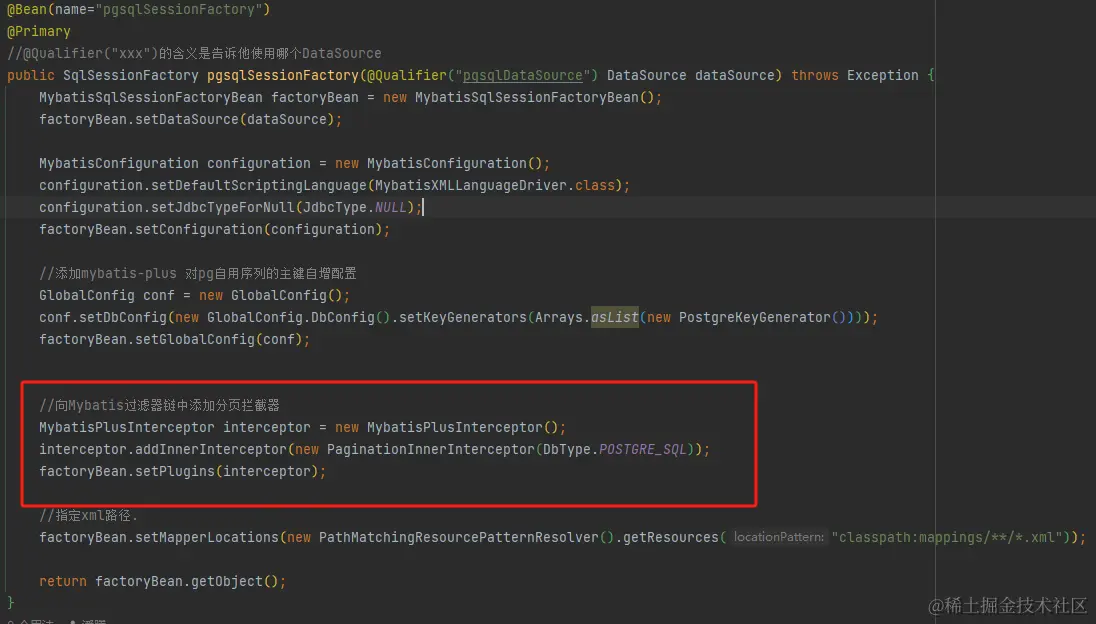Viewport: 1096px width, 624px height.
Task: Click the new MybatisConfiguration() constructor call
Action: pos(438,164)
